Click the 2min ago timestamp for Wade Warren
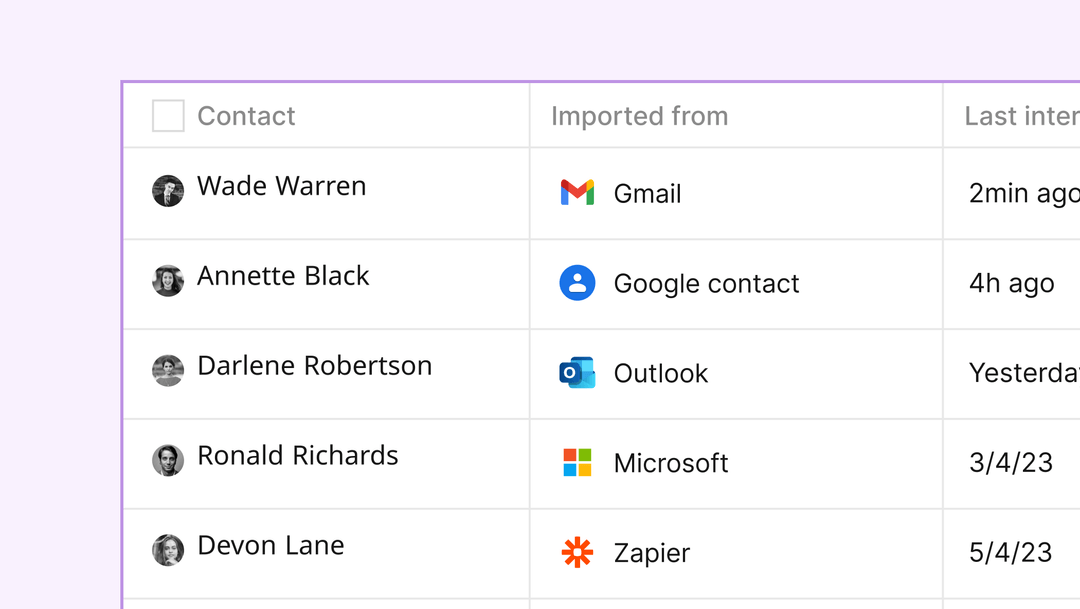This screenshot has width=1080, height=609. (1018, 193)
